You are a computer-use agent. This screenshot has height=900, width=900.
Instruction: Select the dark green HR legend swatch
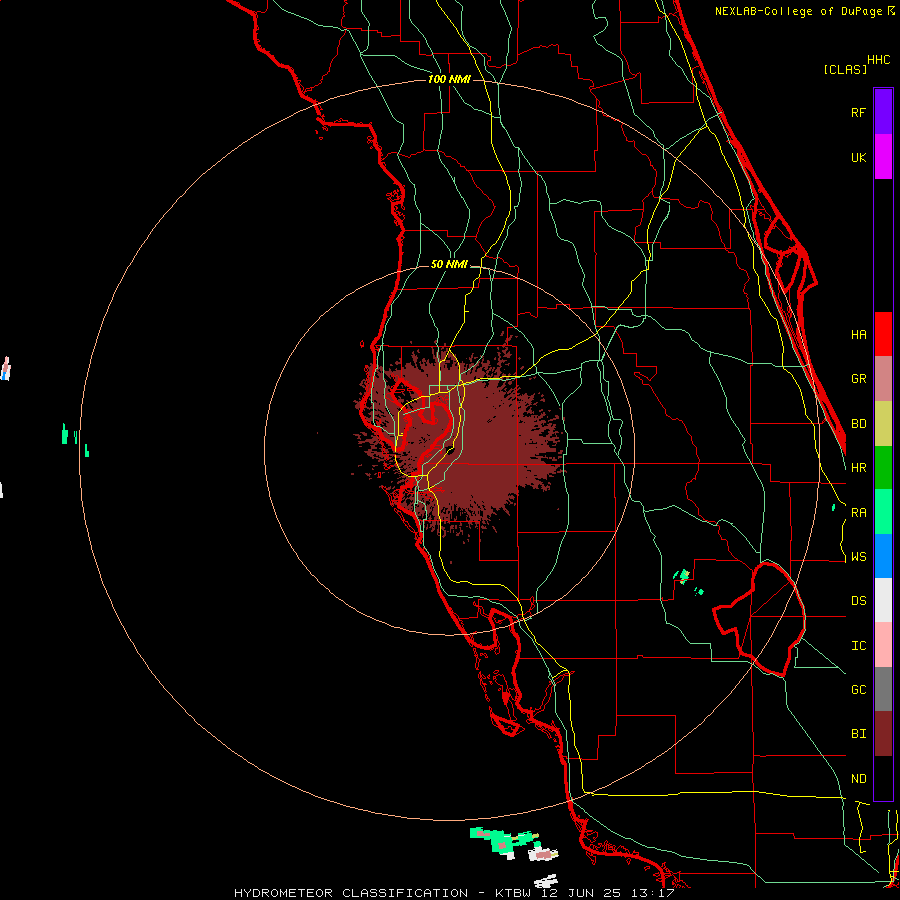pos(883,467)
